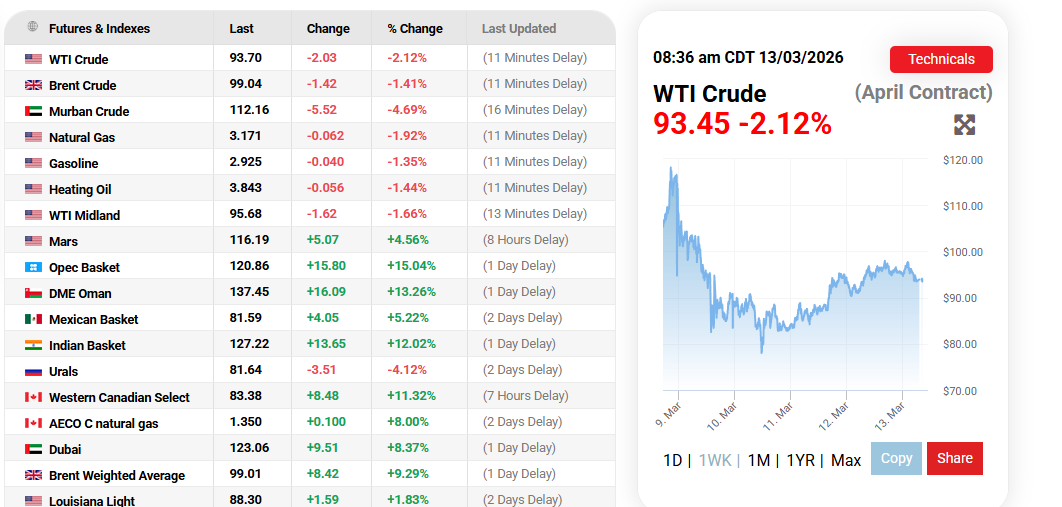Click the globe icon beside Futures & Indexes

point(33,28)
